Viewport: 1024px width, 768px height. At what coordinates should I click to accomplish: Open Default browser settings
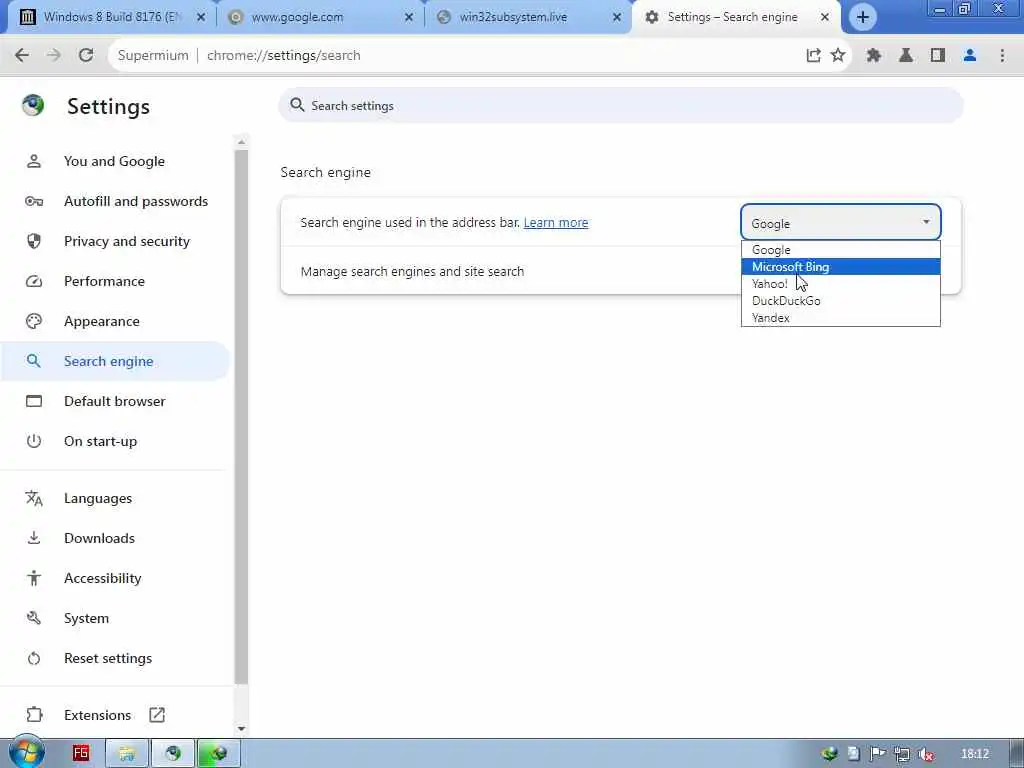[x=114, y=401]
